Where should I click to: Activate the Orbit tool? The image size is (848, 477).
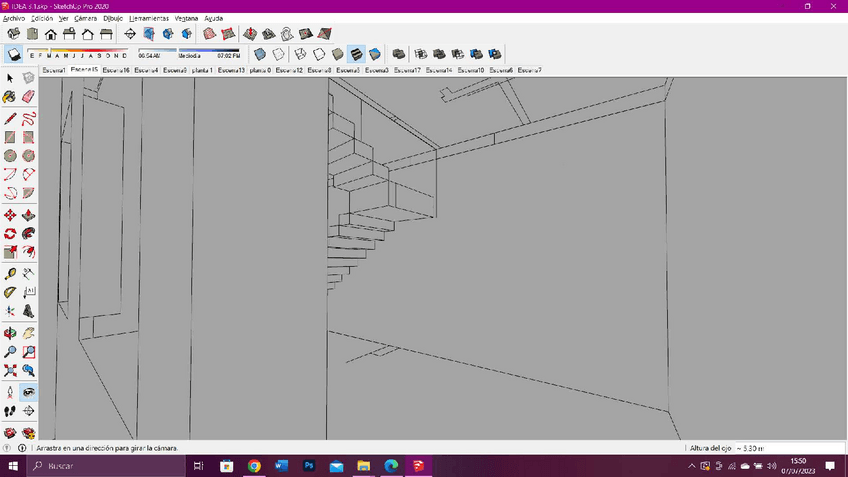(10, 332)
